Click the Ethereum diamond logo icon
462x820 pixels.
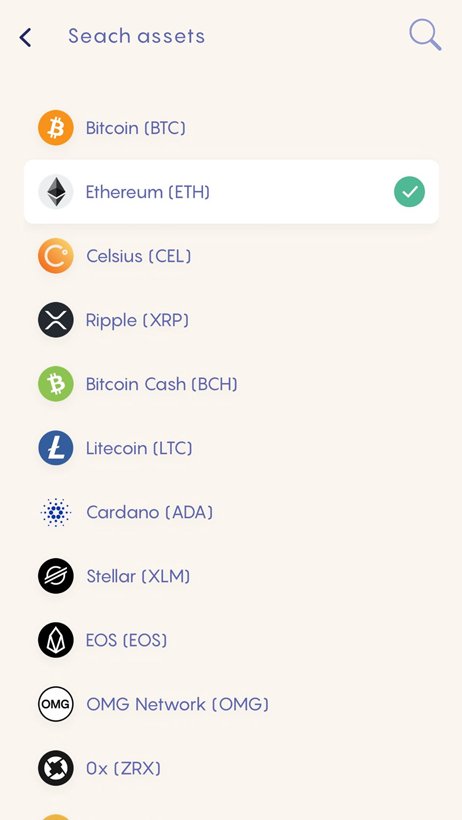pyautogui.click(x=55, y=192)
